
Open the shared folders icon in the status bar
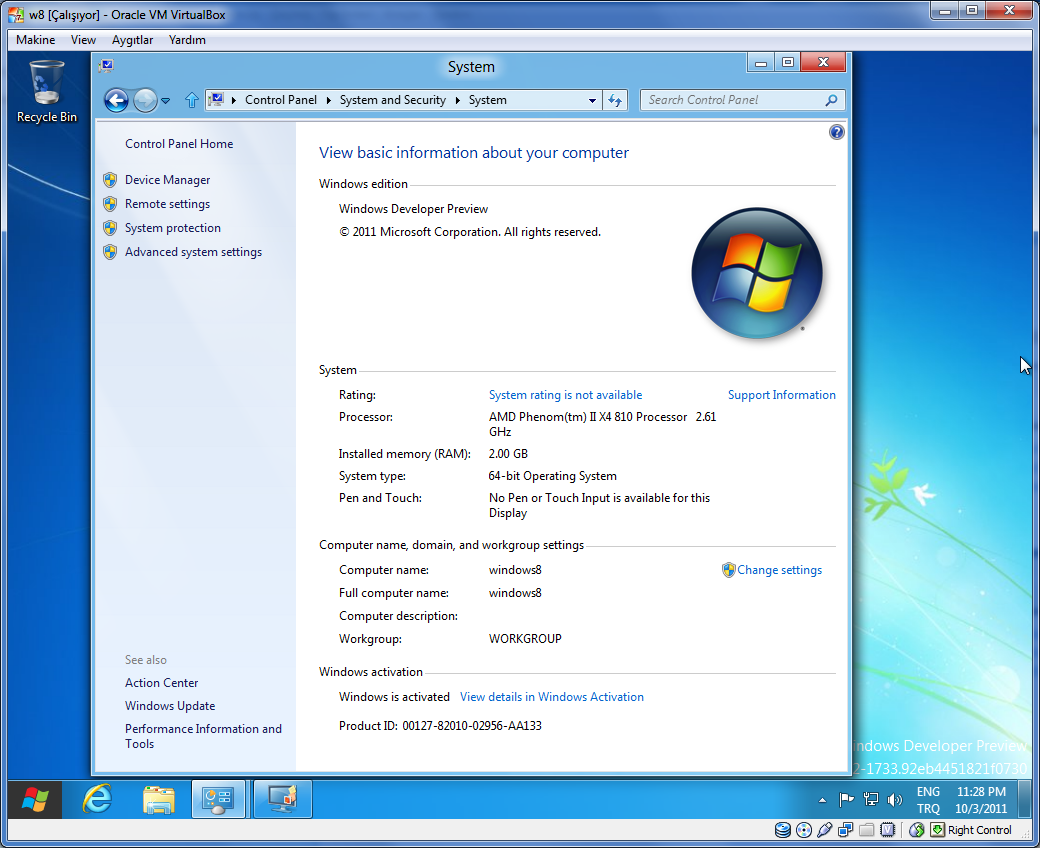pos(866,830)
